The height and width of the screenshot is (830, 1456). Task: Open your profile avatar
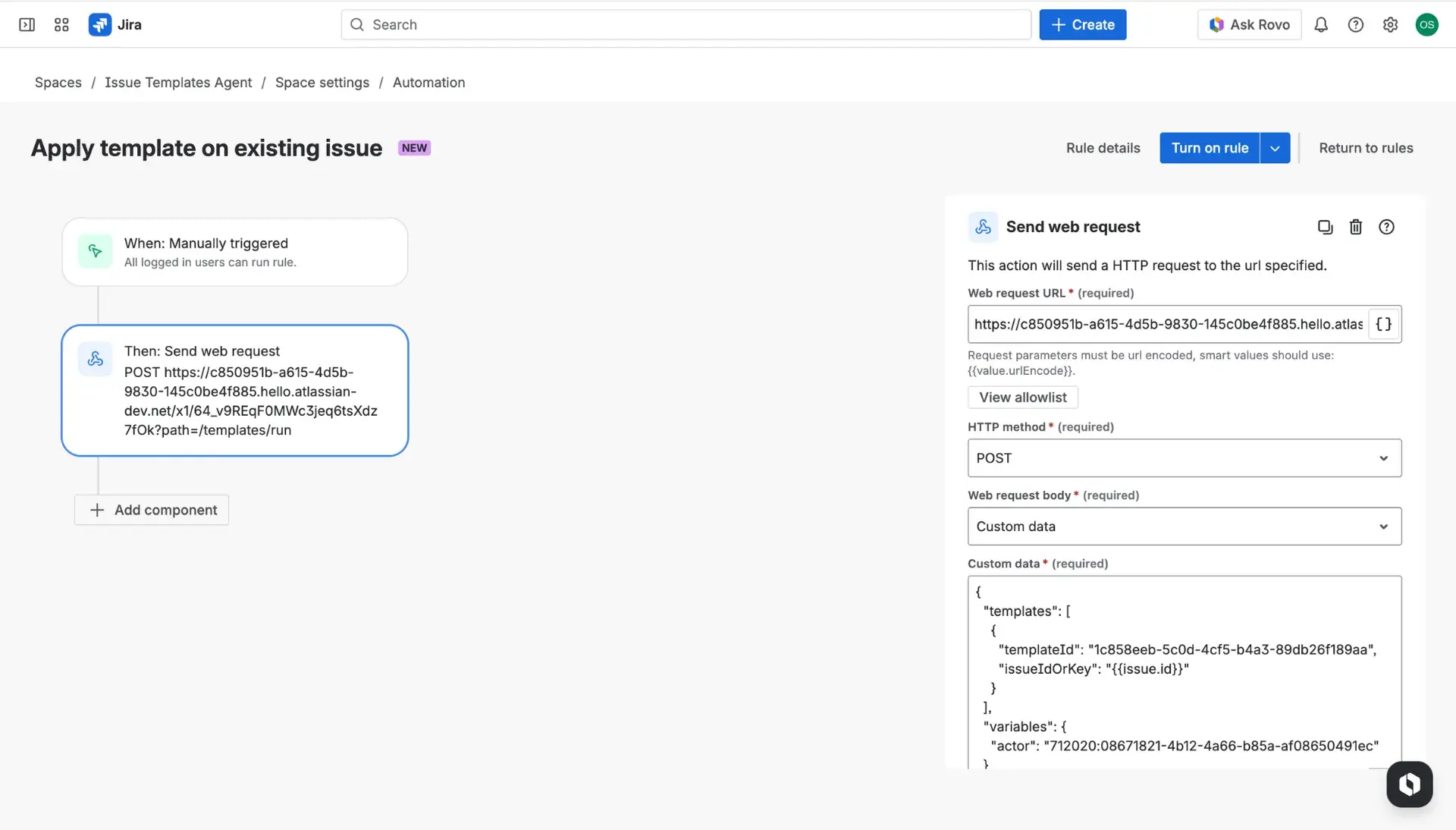1426,24
